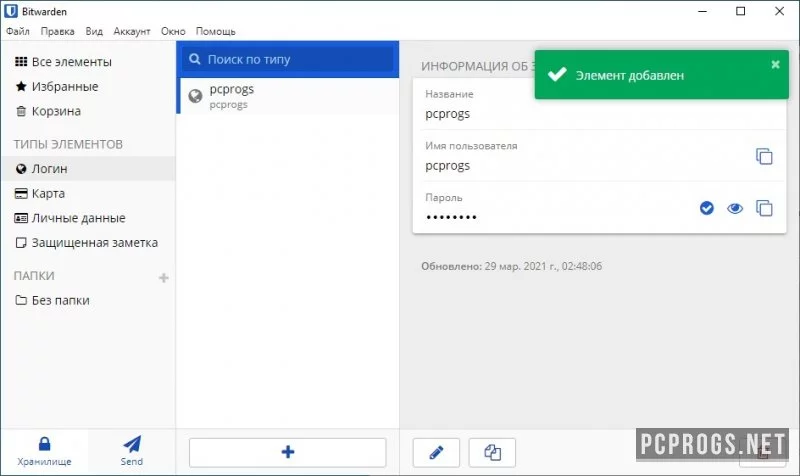Click the Bitwarden shield logo icon
The height and width of the screenshot is (476, 800).
coord(11,11)
